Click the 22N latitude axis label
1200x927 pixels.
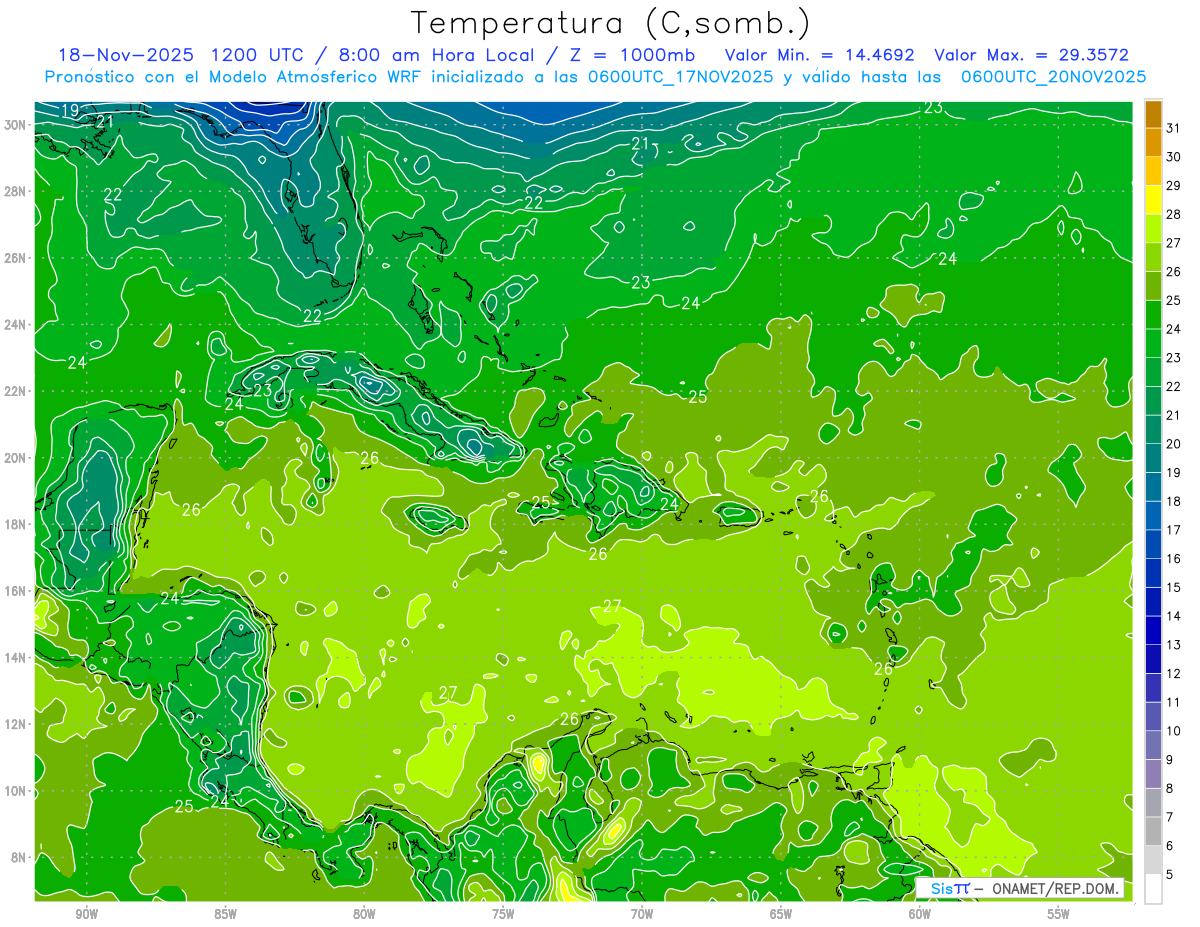click(16, 391)
